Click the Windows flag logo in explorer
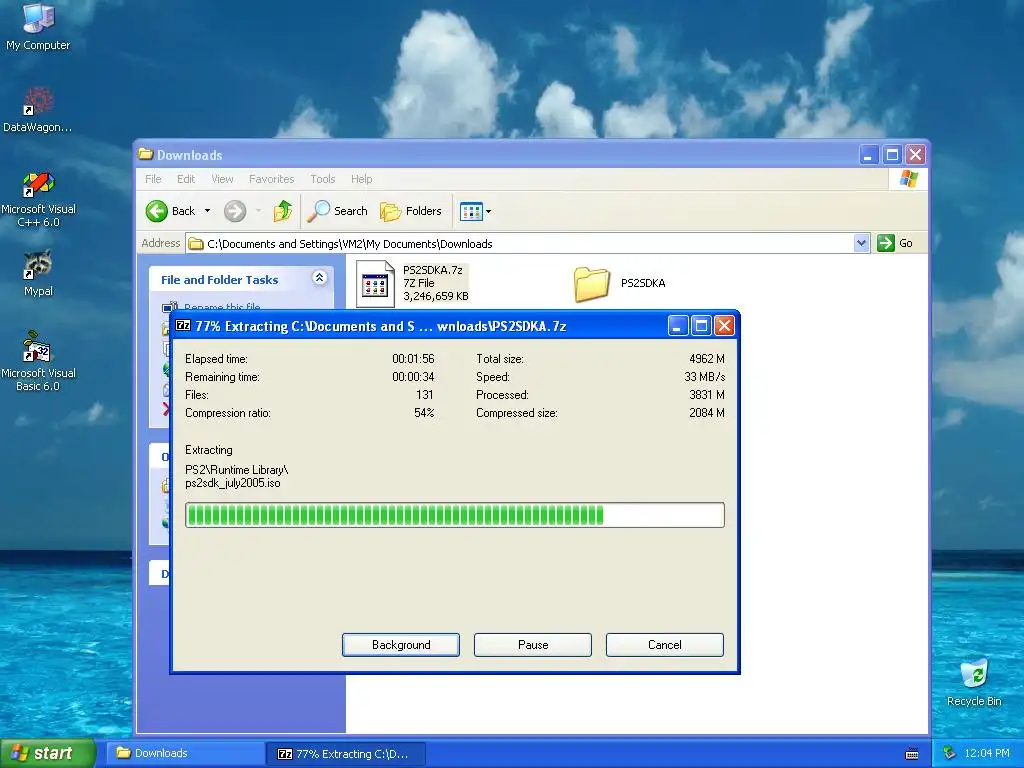 [x=908, y=179]
